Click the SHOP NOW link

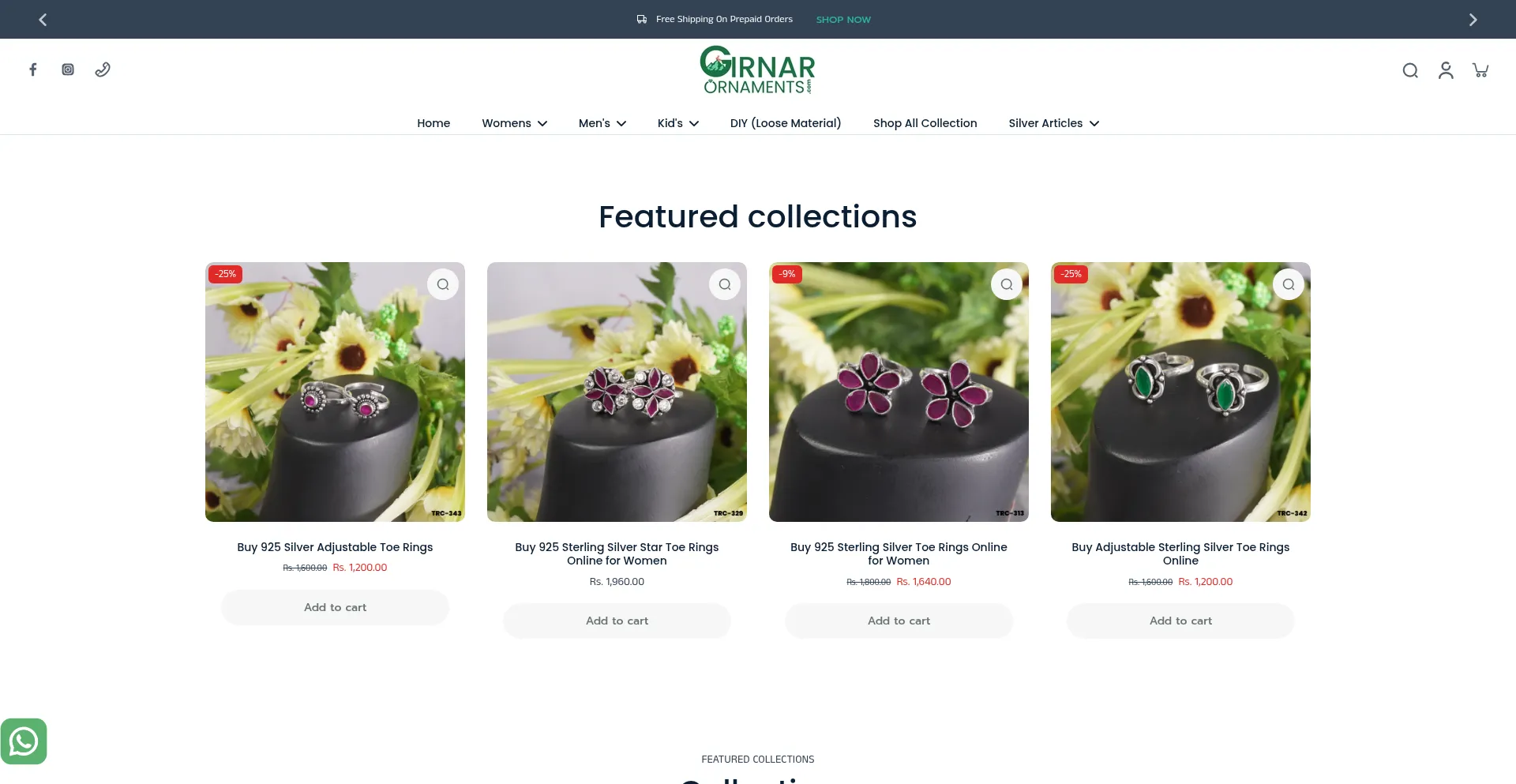click(x=843, y=20)
